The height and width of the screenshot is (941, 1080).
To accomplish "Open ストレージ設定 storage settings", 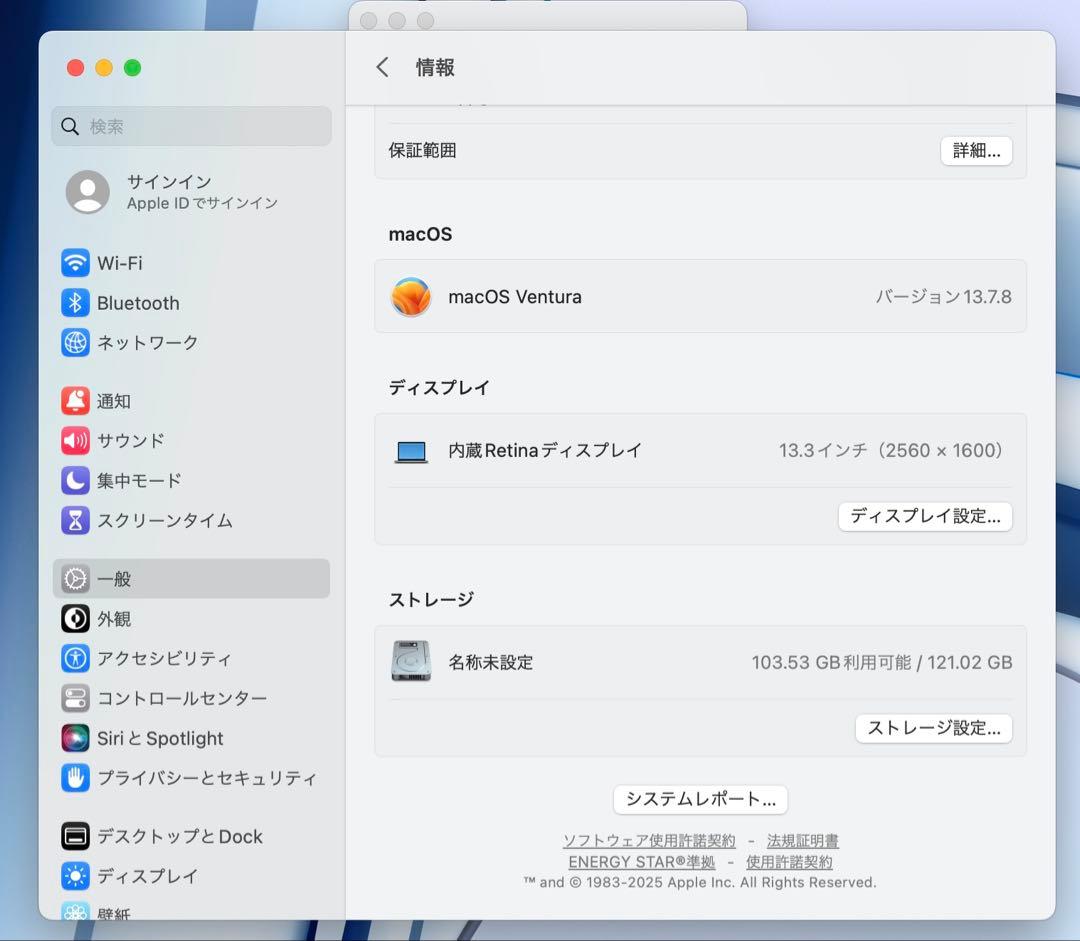I will point(933,728).
